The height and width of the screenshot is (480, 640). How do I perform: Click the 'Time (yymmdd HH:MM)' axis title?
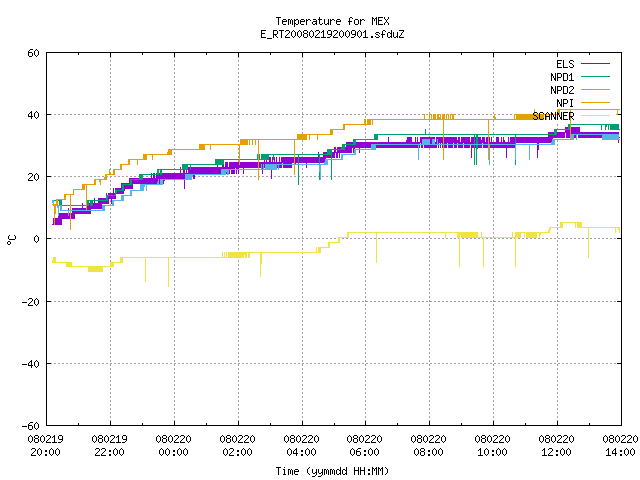point(332,471)
